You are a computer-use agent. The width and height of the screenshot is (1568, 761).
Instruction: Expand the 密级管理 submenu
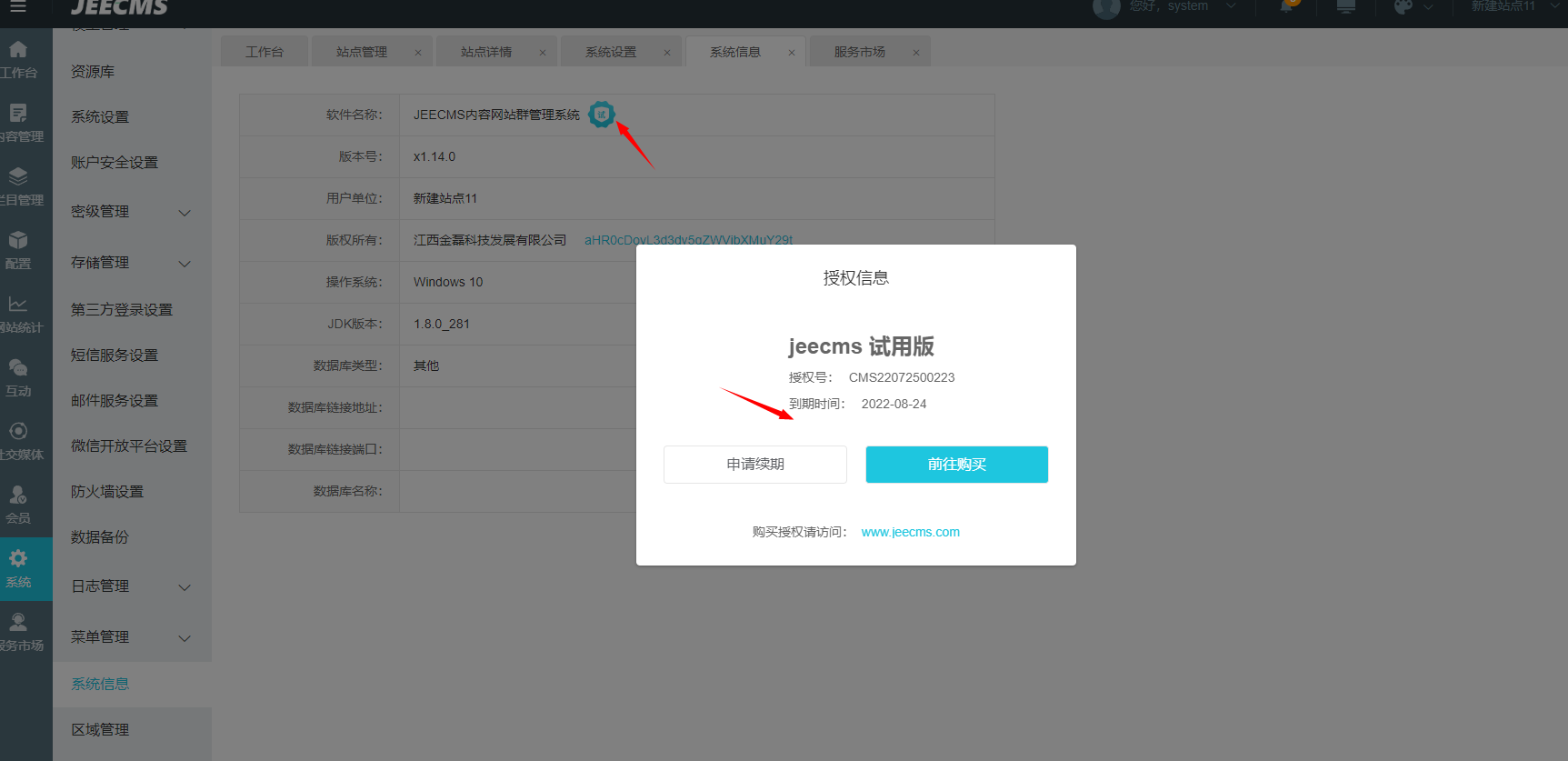(185, 213)
